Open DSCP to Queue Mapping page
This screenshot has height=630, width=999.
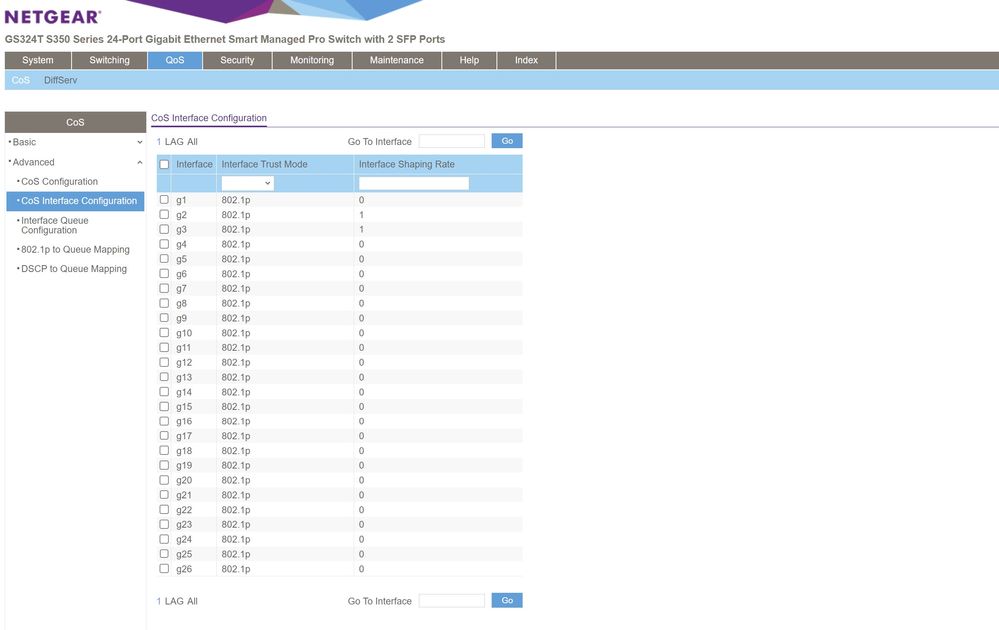tap(74, 269)
